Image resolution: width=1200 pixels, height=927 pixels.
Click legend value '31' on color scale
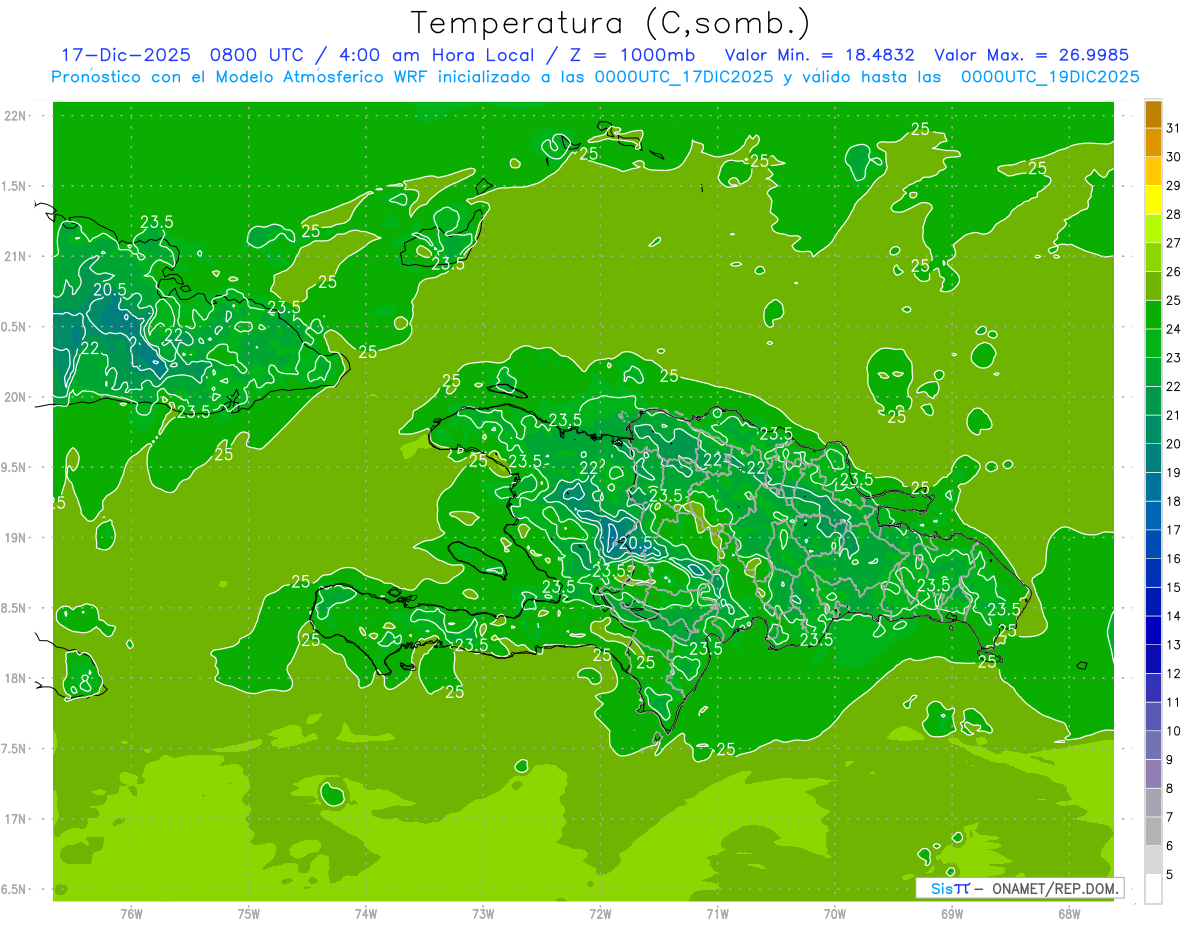(x=1174, y=128)
